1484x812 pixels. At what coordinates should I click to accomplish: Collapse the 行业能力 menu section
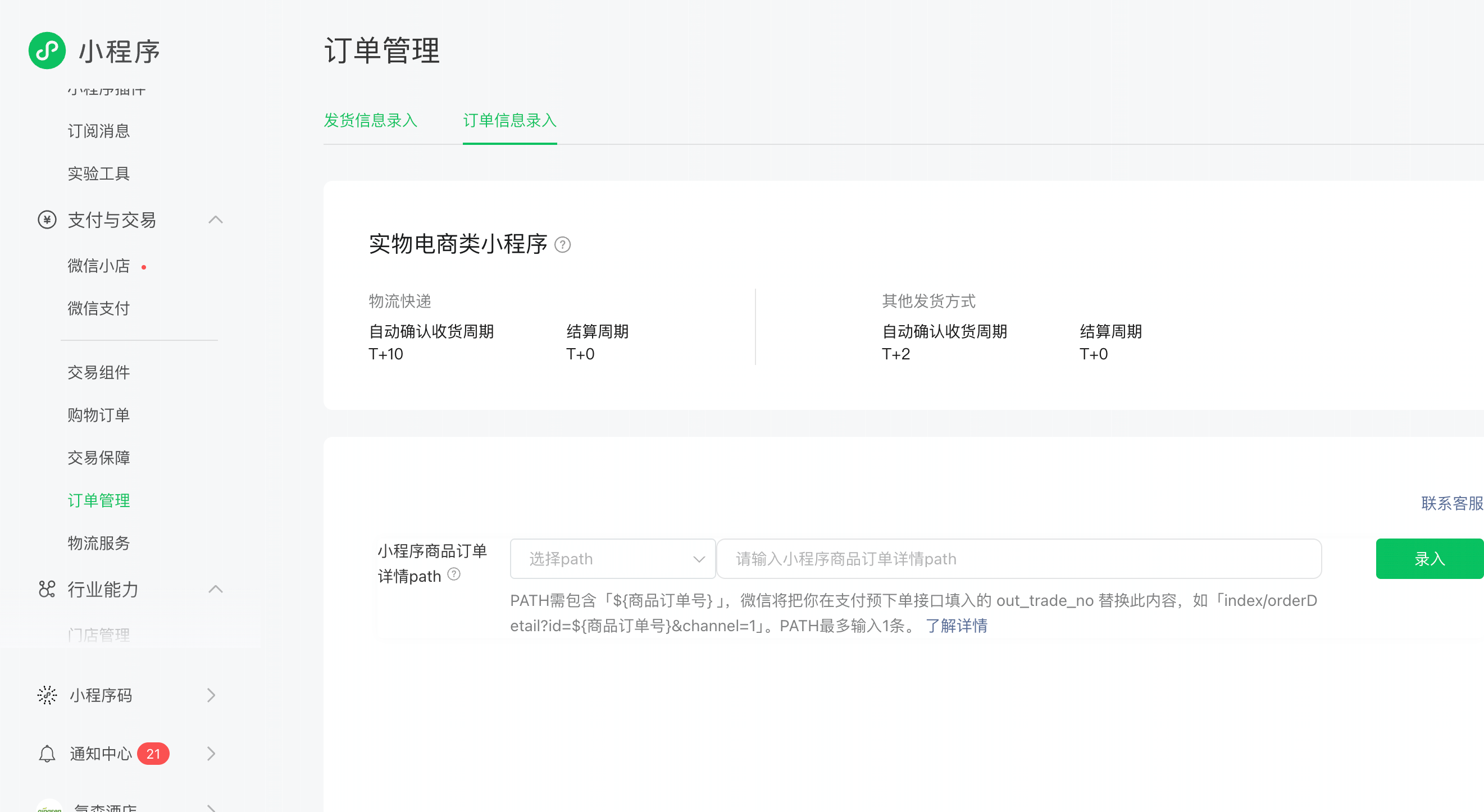216,589
